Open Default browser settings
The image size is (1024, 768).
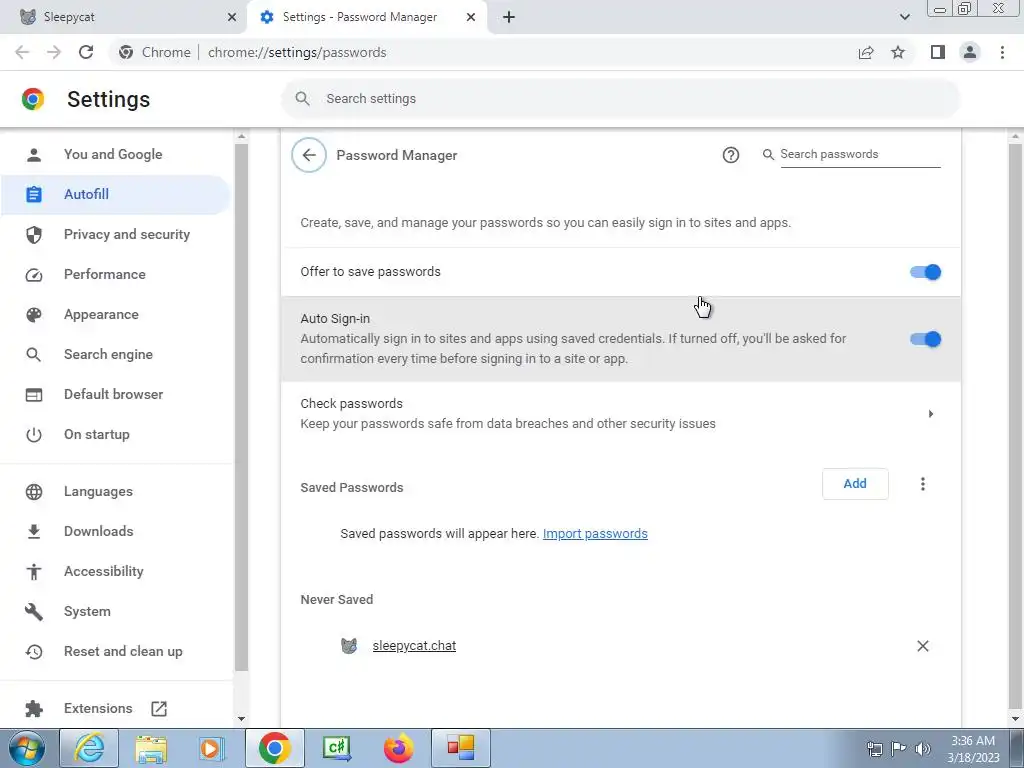(116, 394)
